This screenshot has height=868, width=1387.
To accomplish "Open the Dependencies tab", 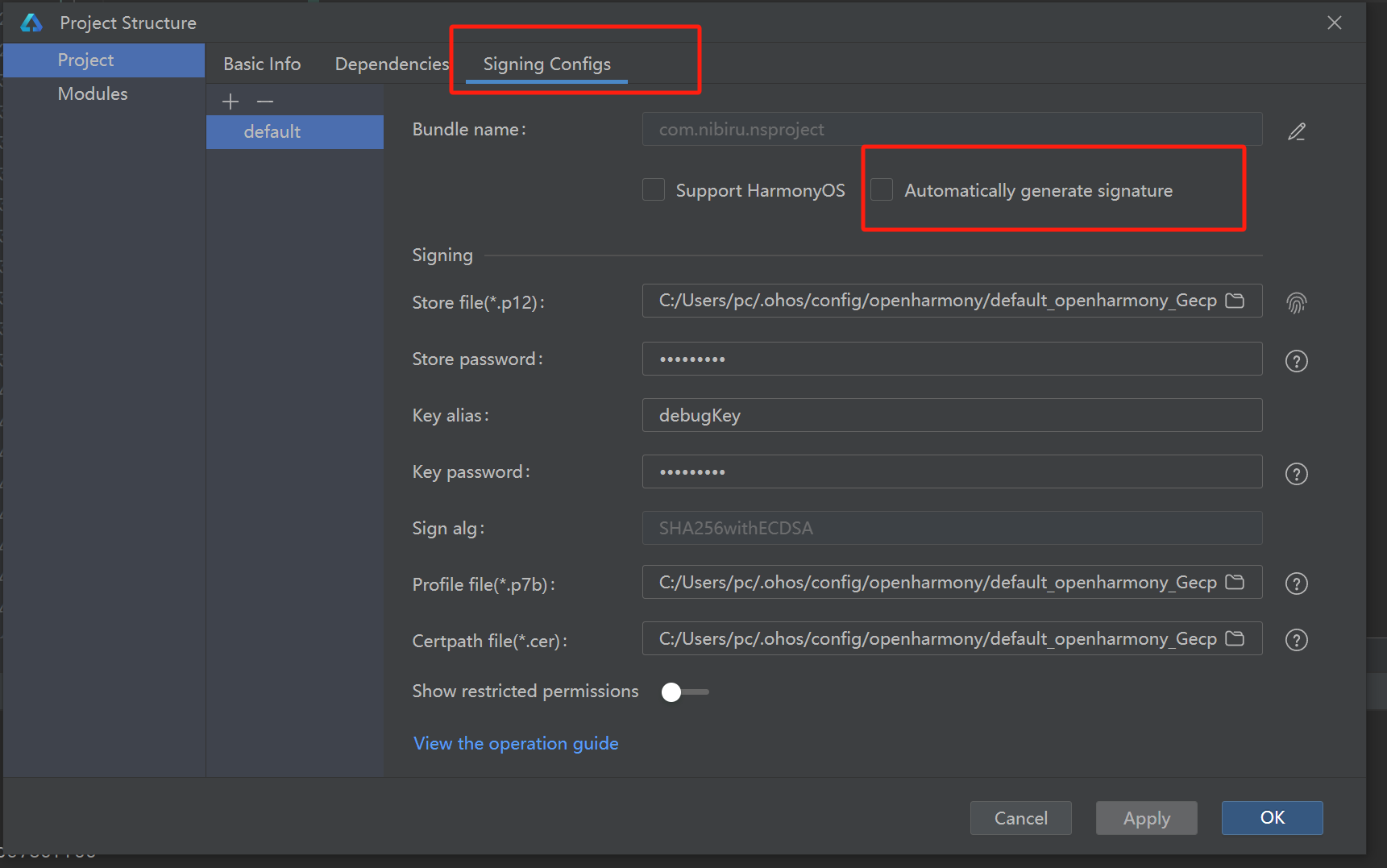I will (392, 64).
